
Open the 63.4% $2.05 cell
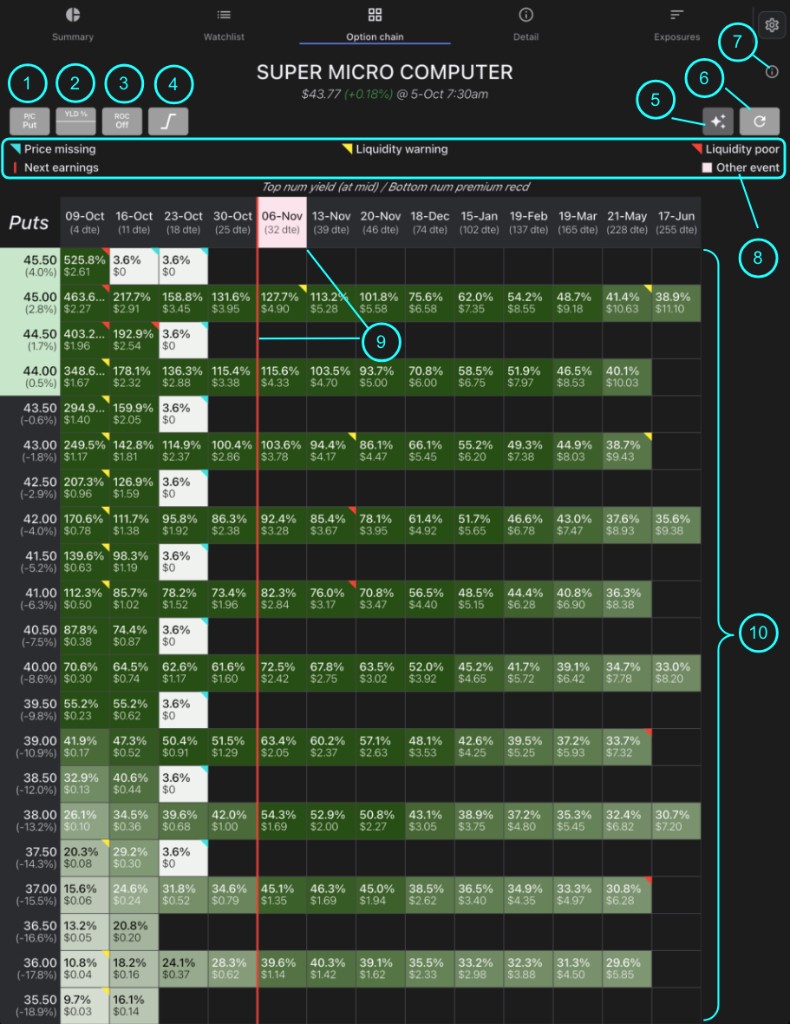(x=282, y=746)
